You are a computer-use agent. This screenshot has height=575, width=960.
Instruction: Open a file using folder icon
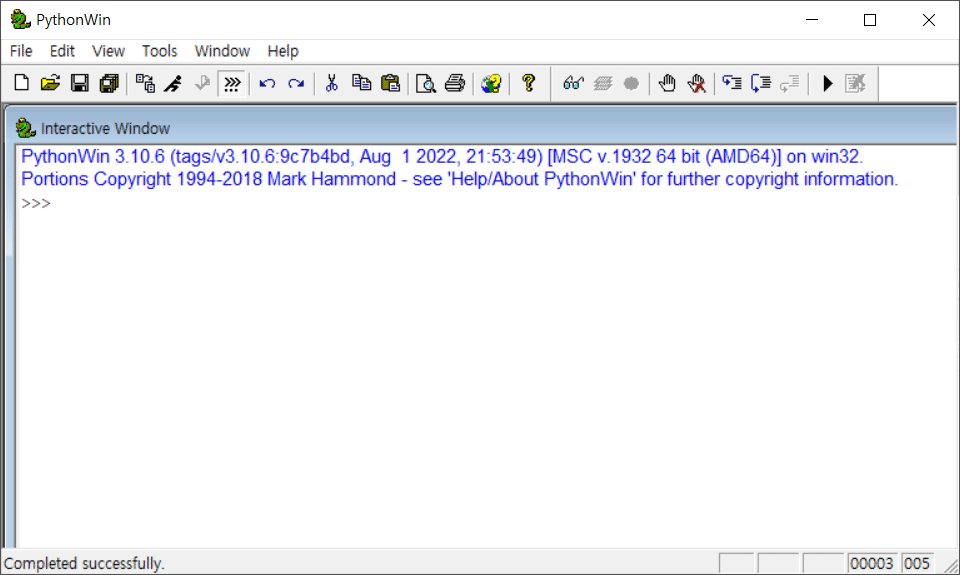point(50,83)
